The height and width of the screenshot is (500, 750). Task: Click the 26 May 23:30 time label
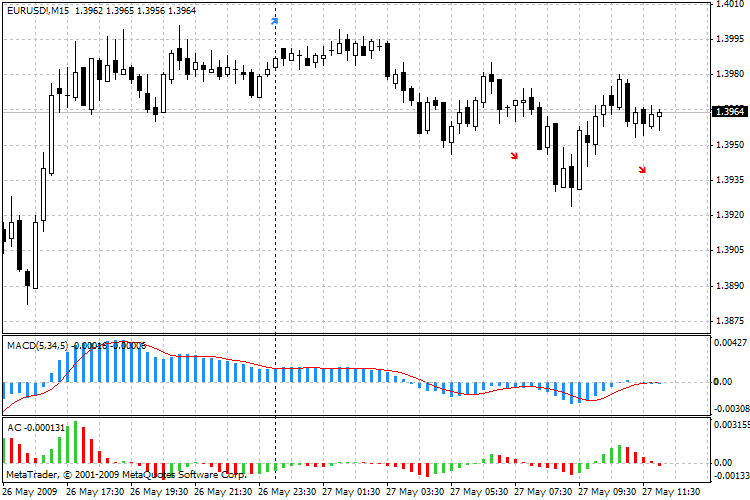(290, 492)
